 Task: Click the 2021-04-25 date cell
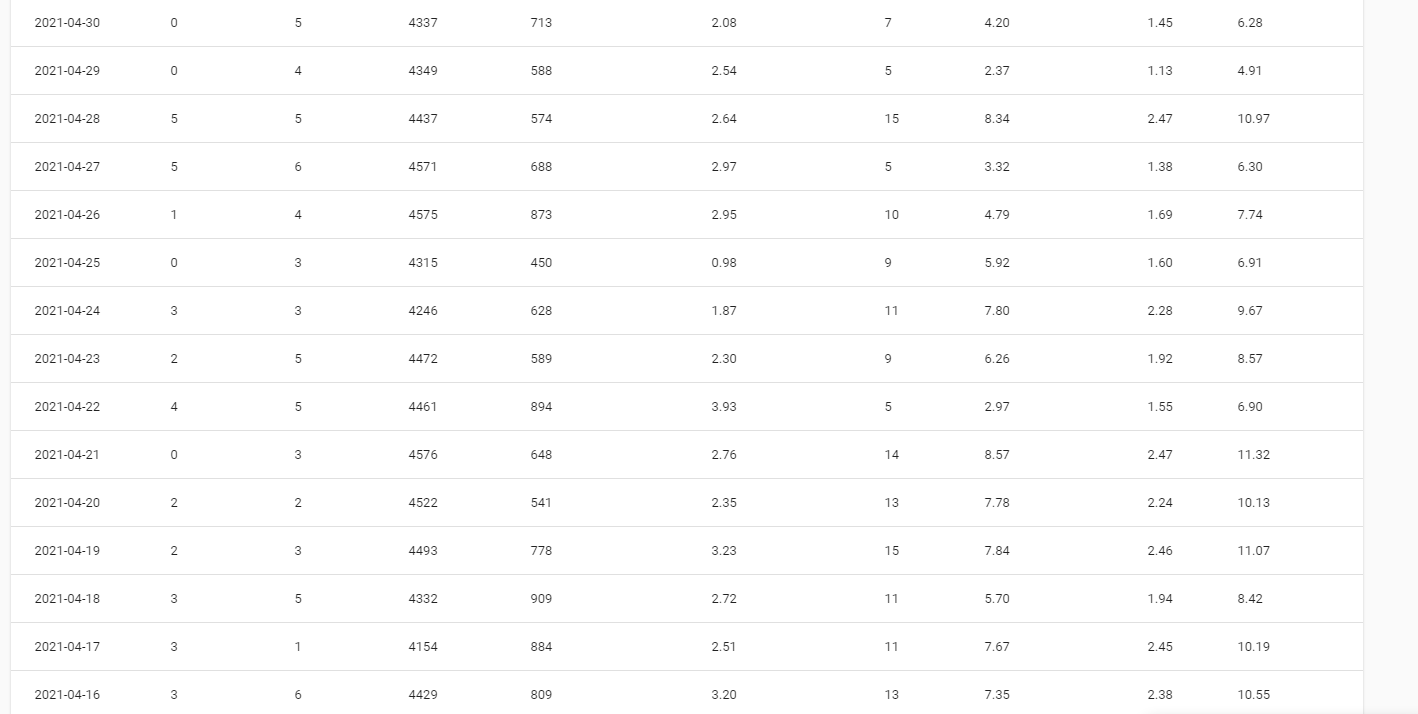67,263
